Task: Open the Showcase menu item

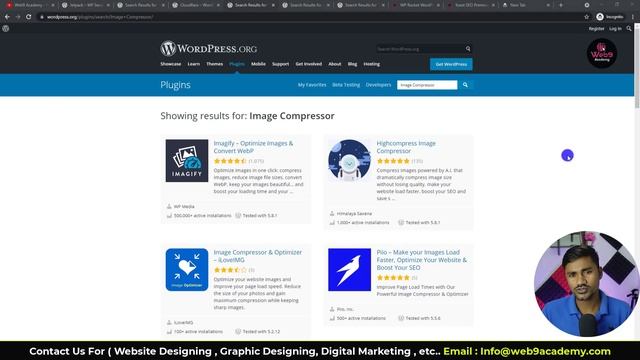Action: [x=171, y=64]
